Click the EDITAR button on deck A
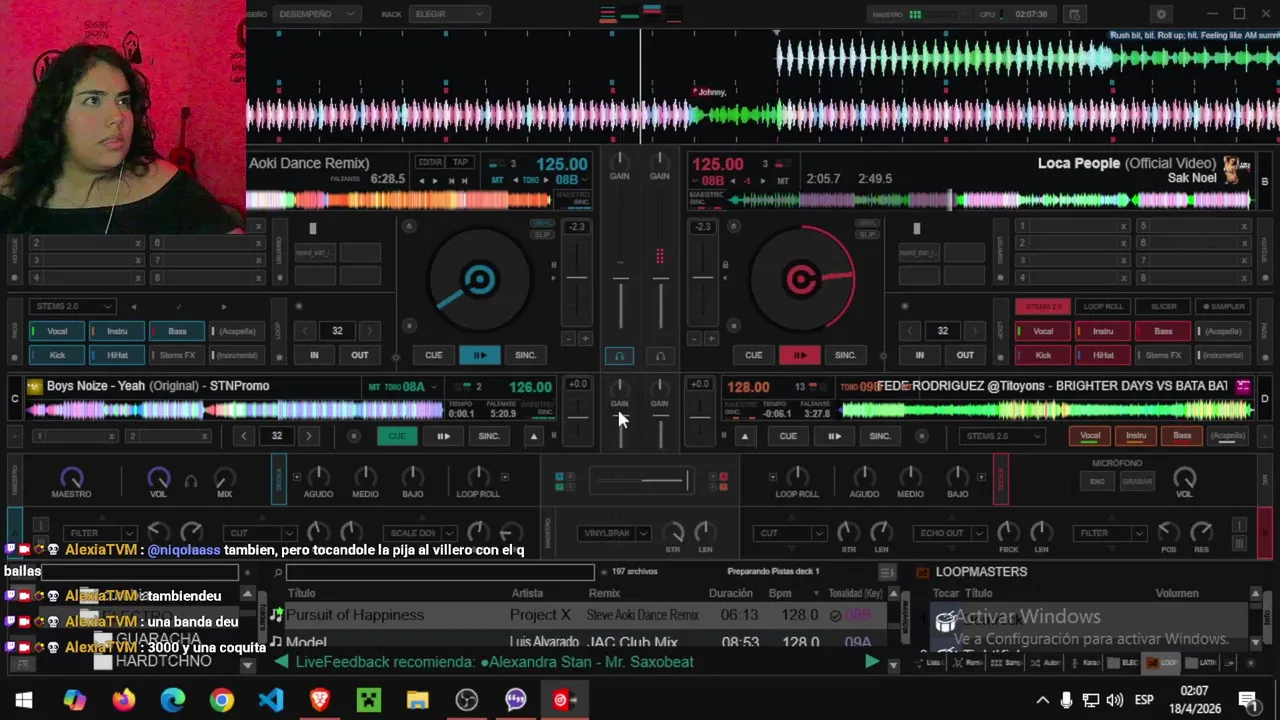1280x720 pixels. point(430,162)
